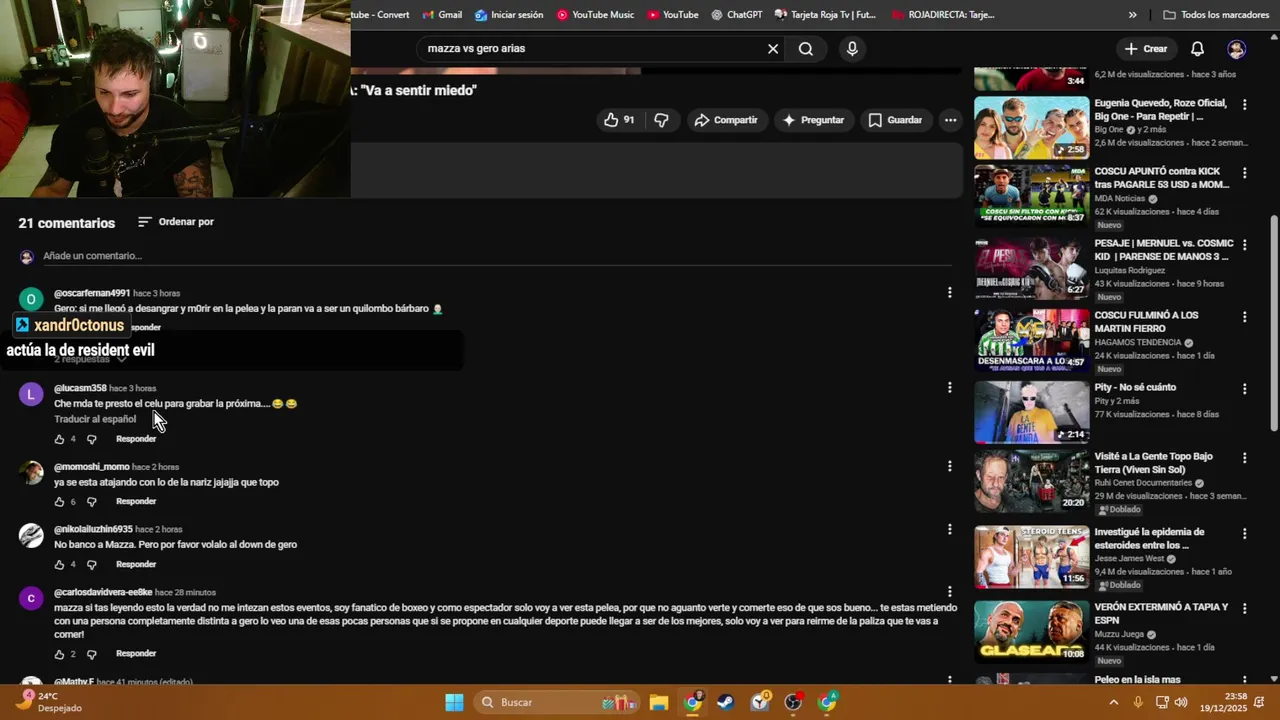This screenshot has width=1280, height=720.
Task: Open options for the nikolailuzhin6935 comment
Action: [x=949, y=529]
